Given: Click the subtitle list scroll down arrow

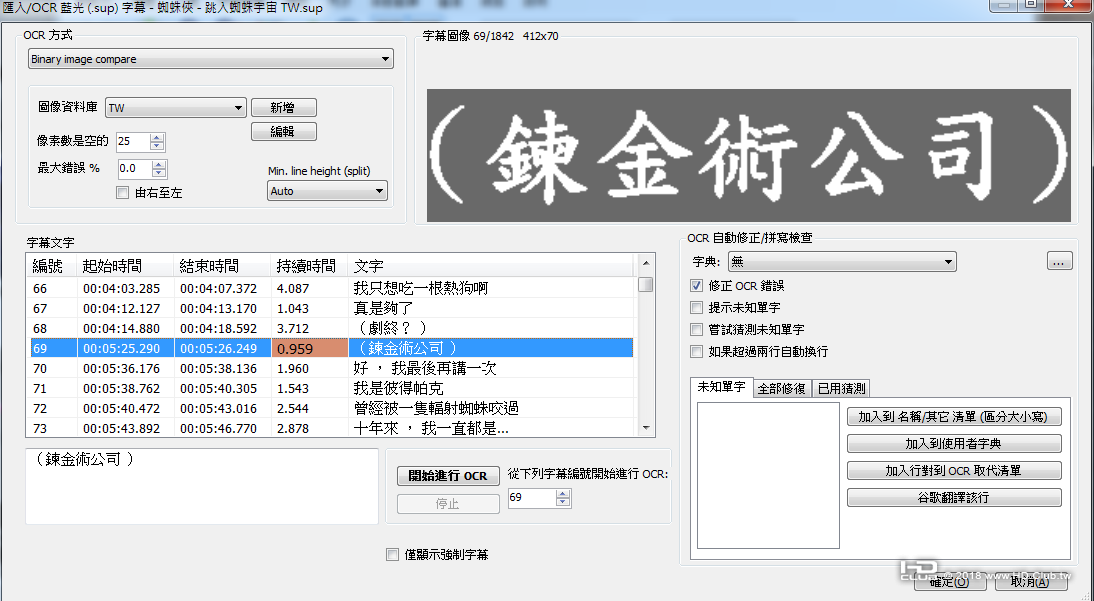Looking at the screenshot, I should point(645,428).
